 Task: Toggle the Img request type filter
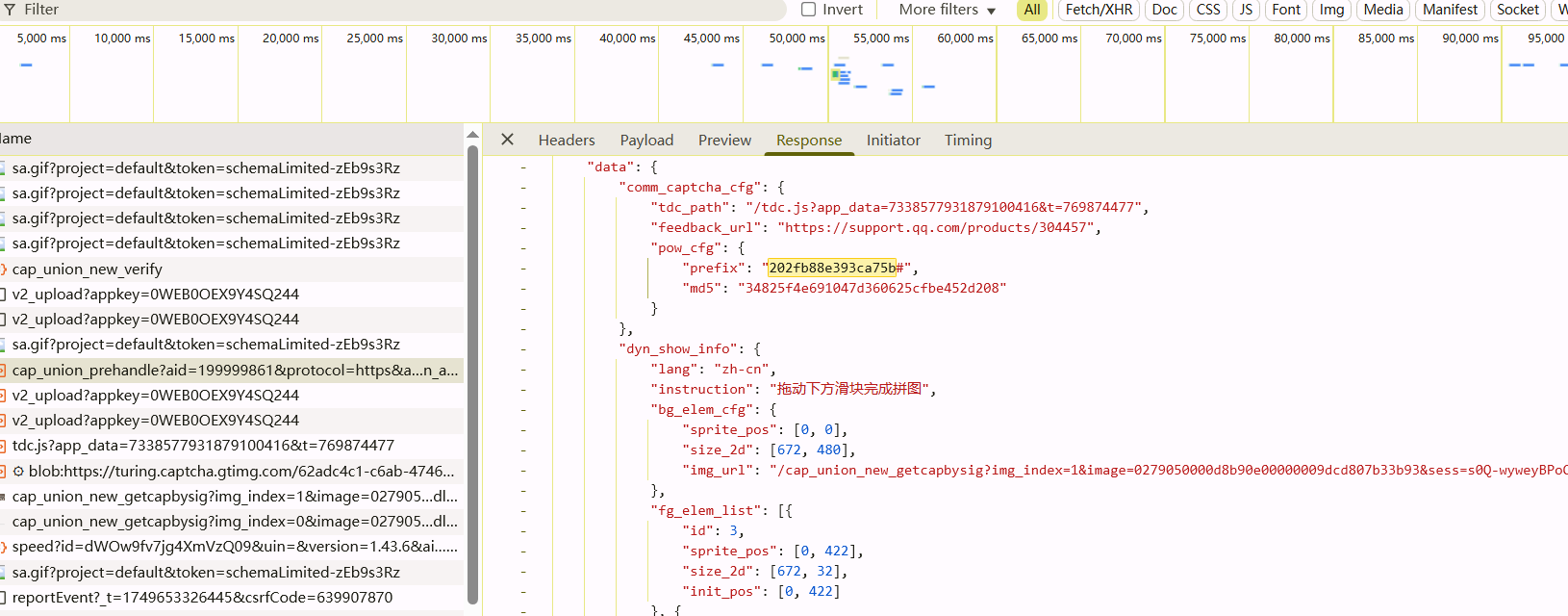click(1331, 10)
